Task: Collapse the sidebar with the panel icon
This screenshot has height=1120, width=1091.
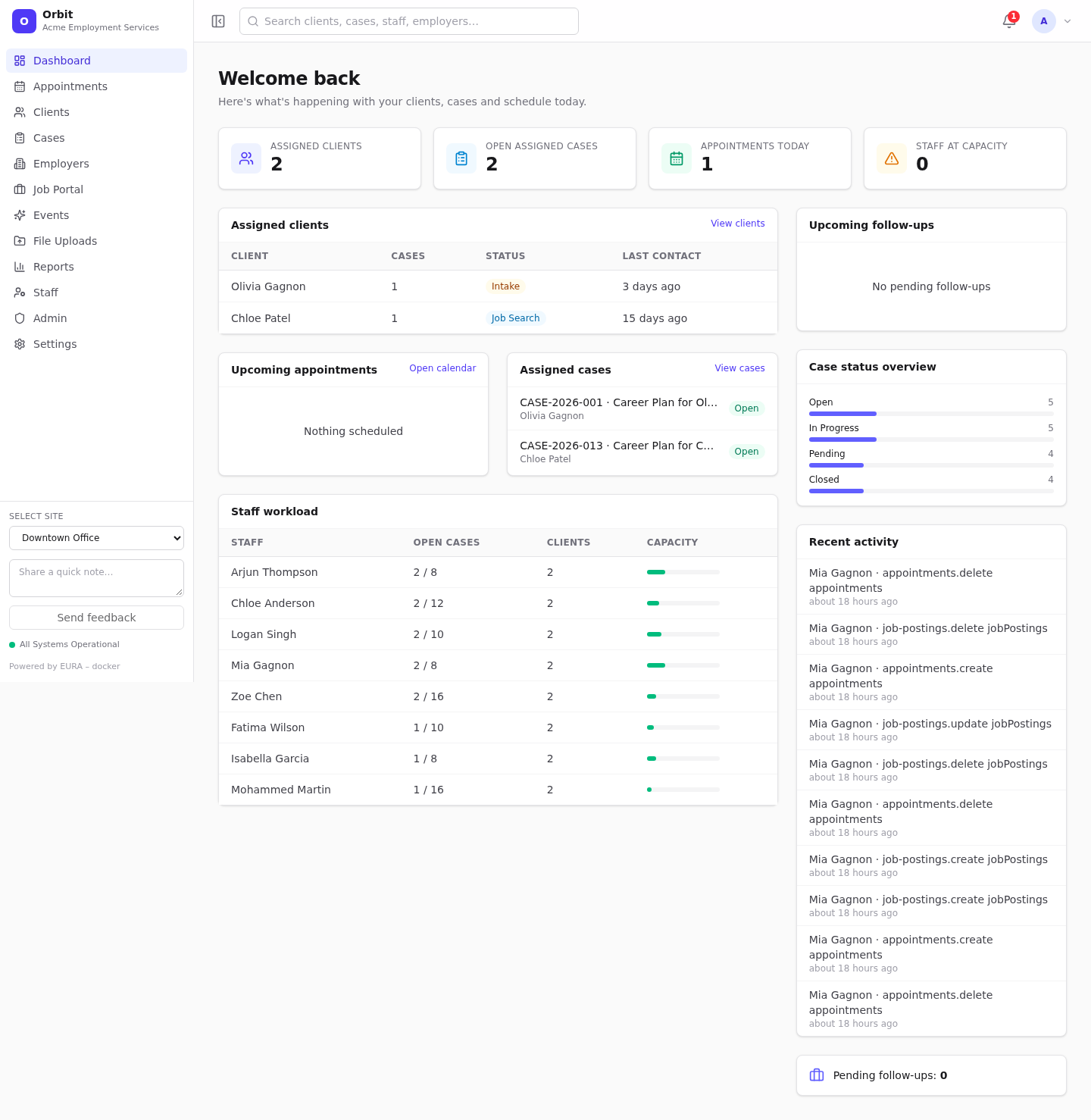Action: (x=218, y=21)
